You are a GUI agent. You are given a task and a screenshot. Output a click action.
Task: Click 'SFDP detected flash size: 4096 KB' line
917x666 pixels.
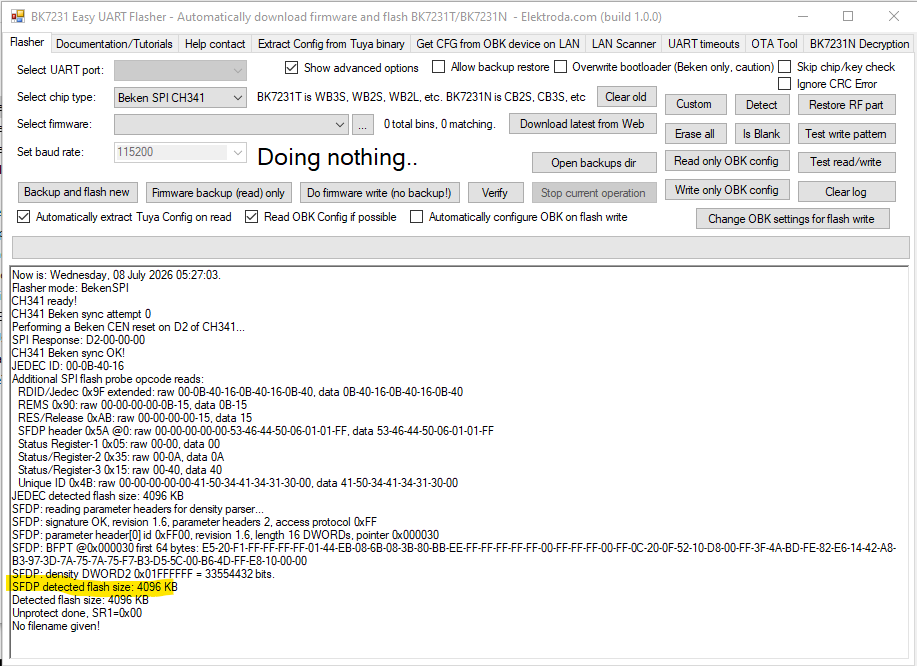click(x=95, y=586)
